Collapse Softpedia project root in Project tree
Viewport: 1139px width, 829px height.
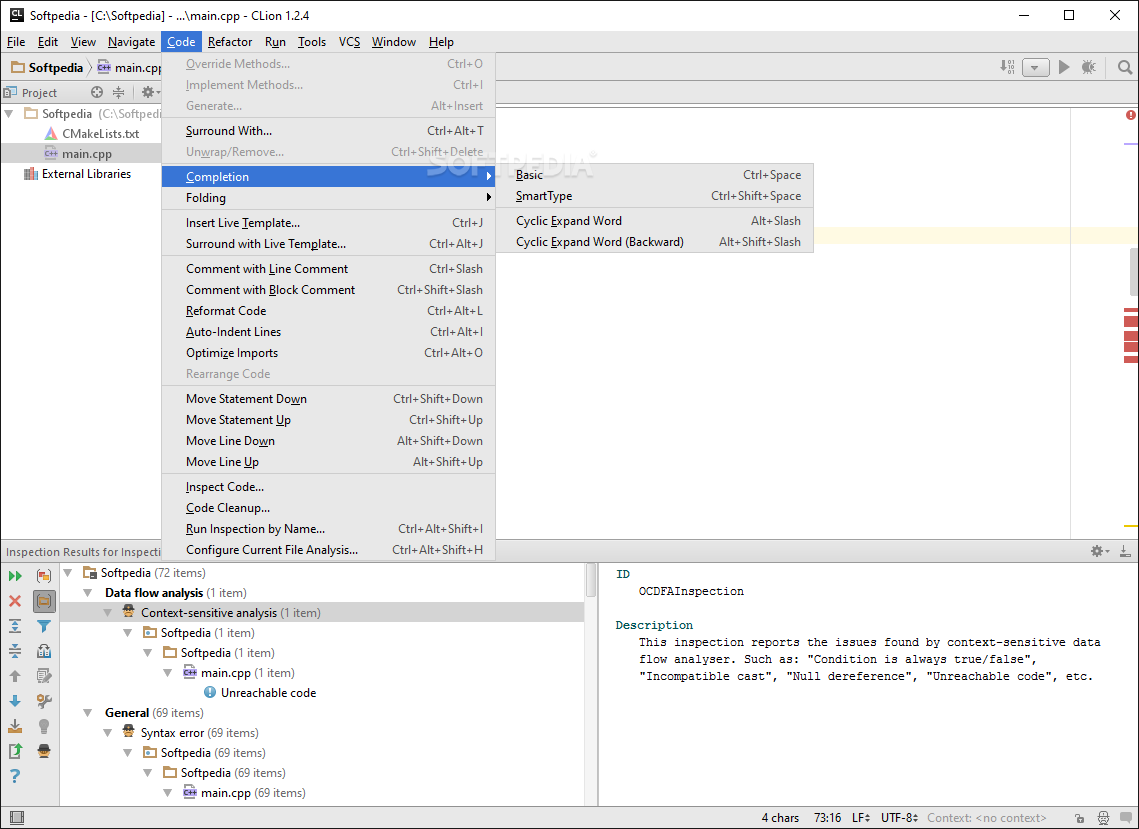tap(9, 114)
